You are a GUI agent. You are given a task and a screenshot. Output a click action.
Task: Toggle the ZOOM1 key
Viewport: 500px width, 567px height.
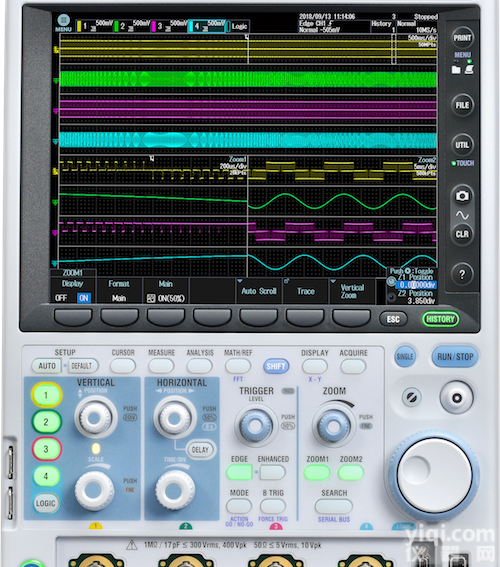tap(317, 472)
